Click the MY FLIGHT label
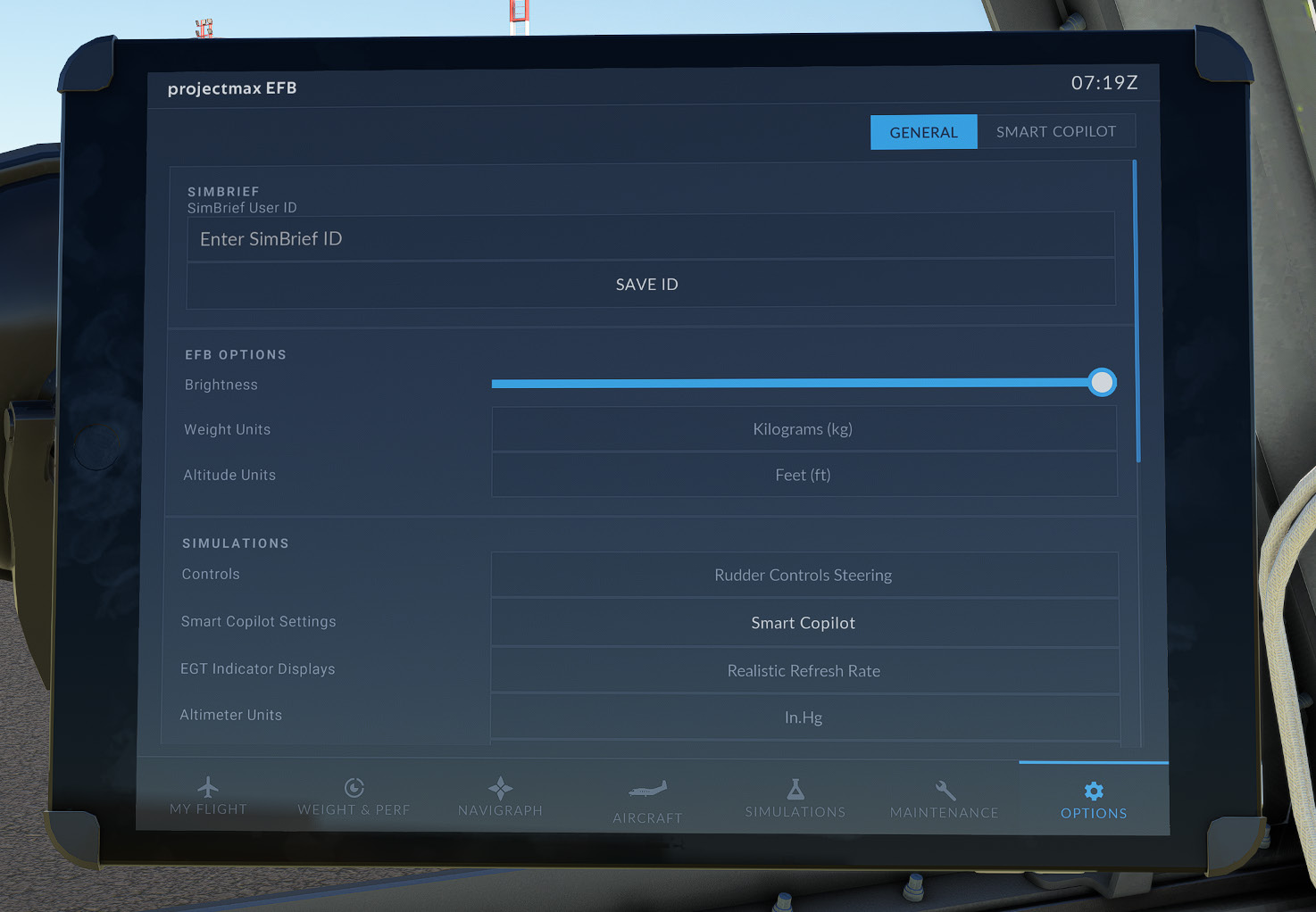The image size is (1316, 912). point(208,809)
